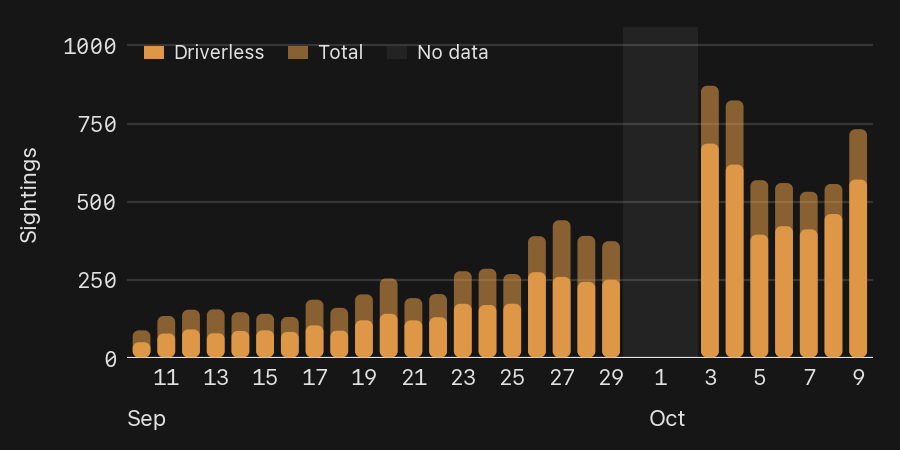Click the Sep 20 bar between ticks 19 and 21

389,318
